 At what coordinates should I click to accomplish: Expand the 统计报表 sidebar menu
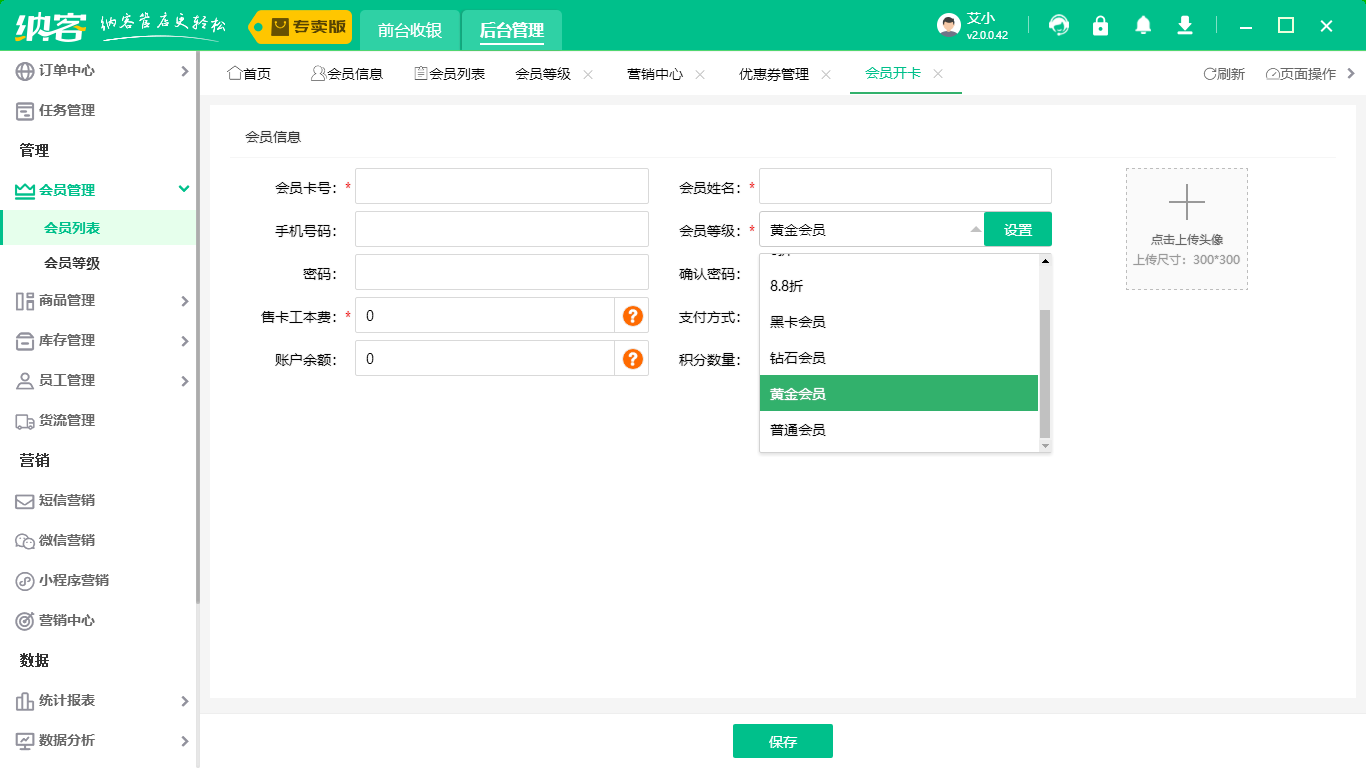click(x=184, y=701)
